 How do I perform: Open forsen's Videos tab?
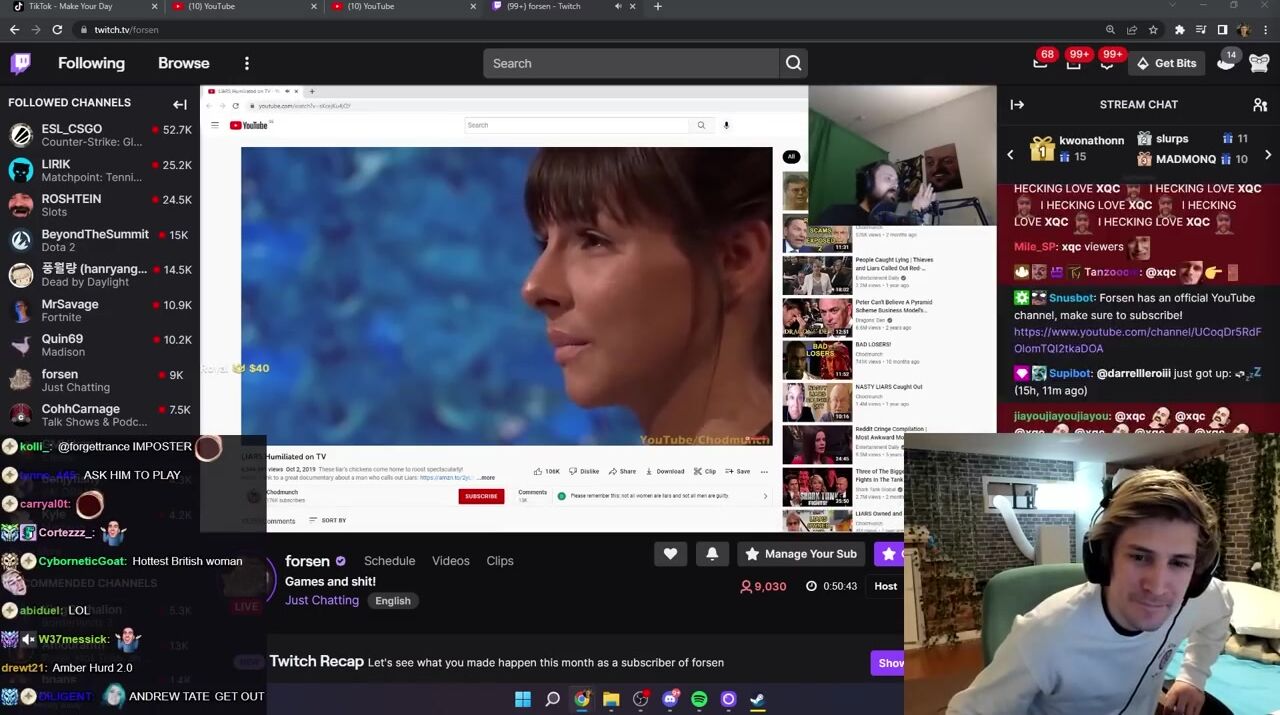(450, 561)
